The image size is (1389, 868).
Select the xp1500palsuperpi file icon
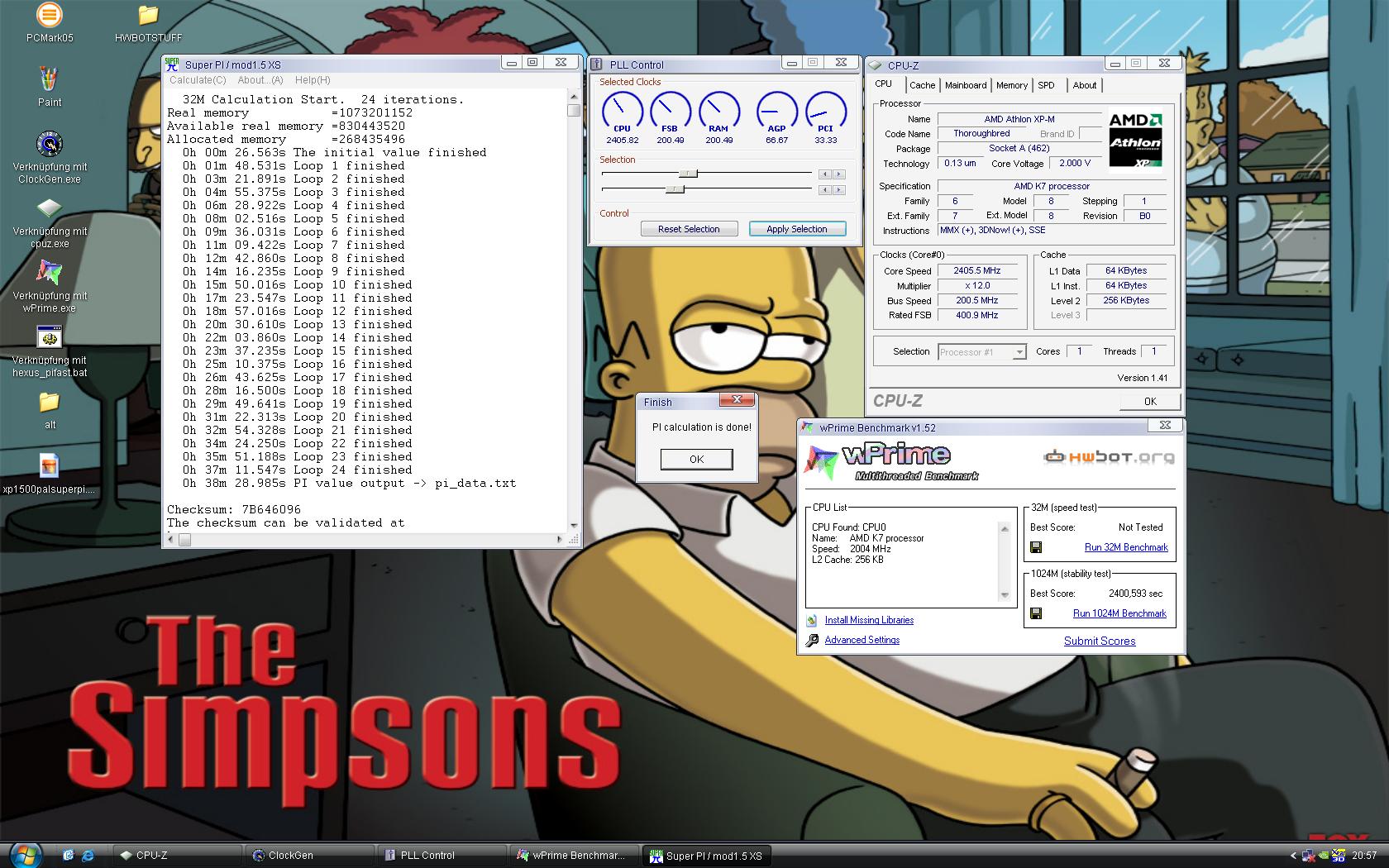(x=50, y=466)
